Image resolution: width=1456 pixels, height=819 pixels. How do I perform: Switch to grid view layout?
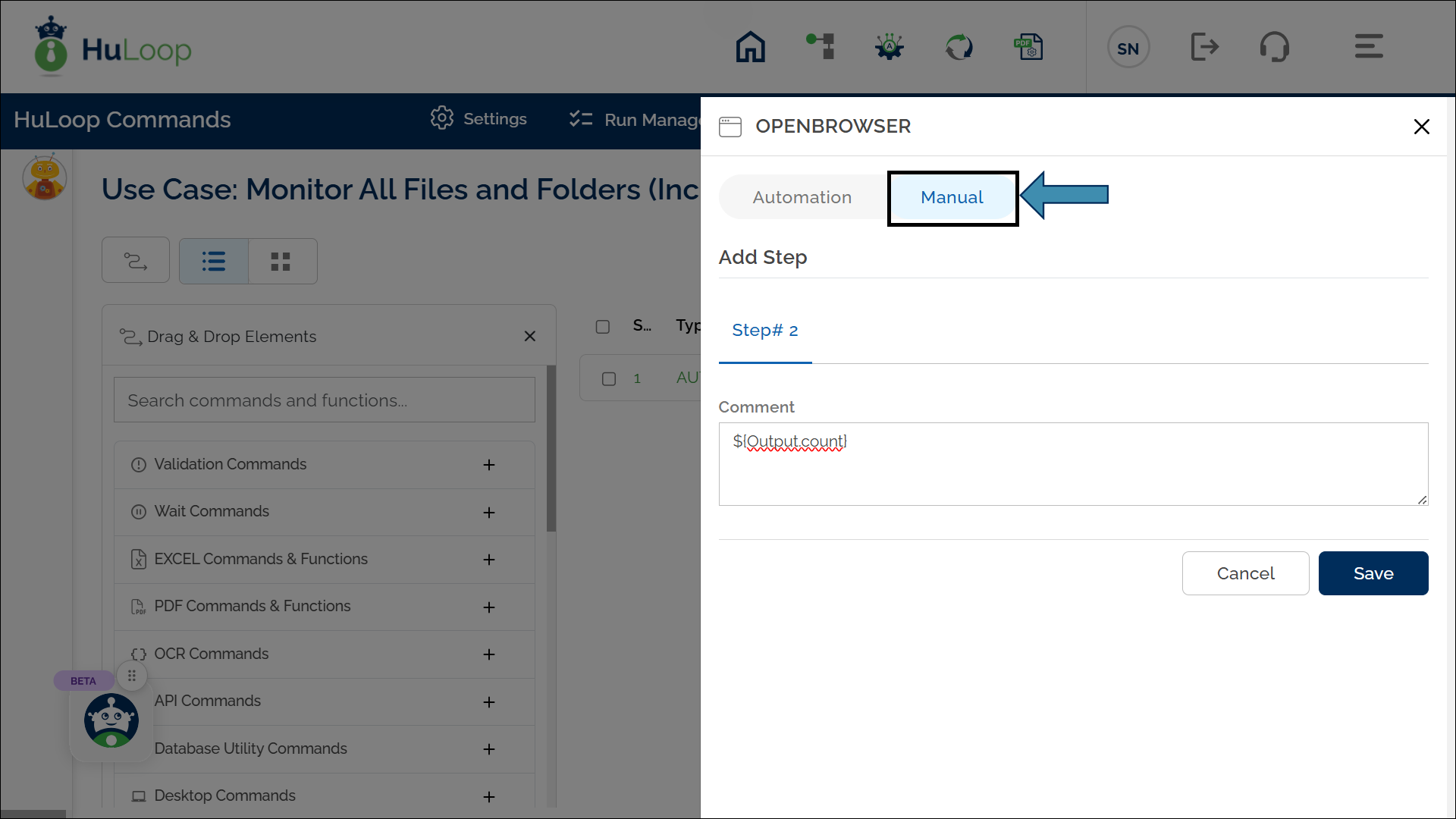pyautogui.click(x=281, y=261)
